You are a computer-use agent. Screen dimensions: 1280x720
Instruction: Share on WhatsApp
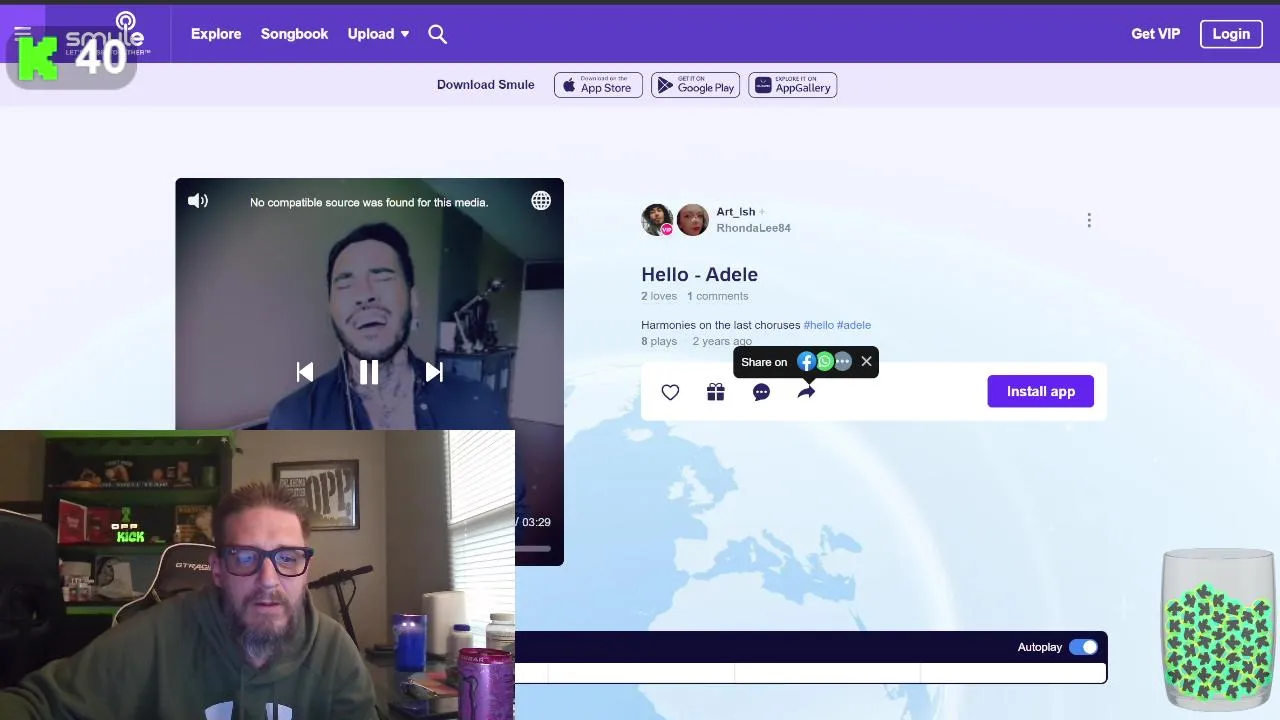coord(824,362)
